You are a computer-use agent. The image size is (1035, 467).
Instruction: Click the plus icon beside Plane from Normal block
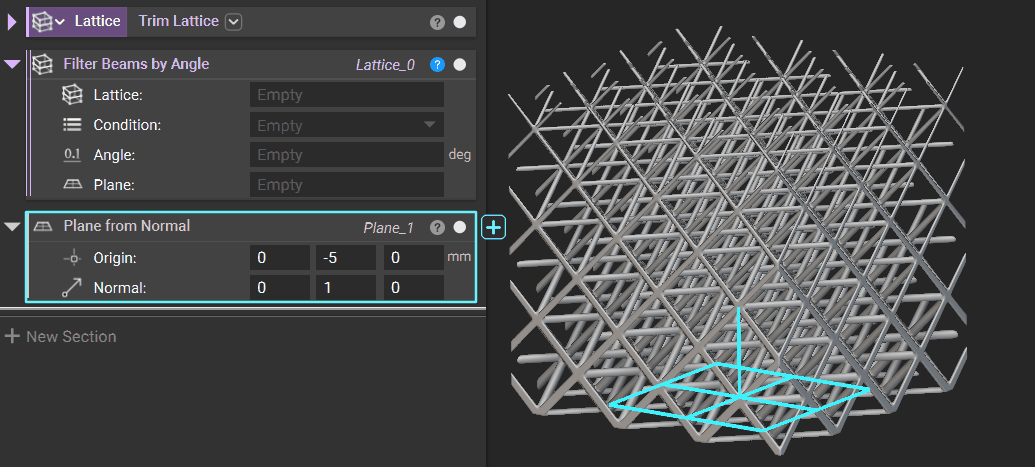(494, 228)
